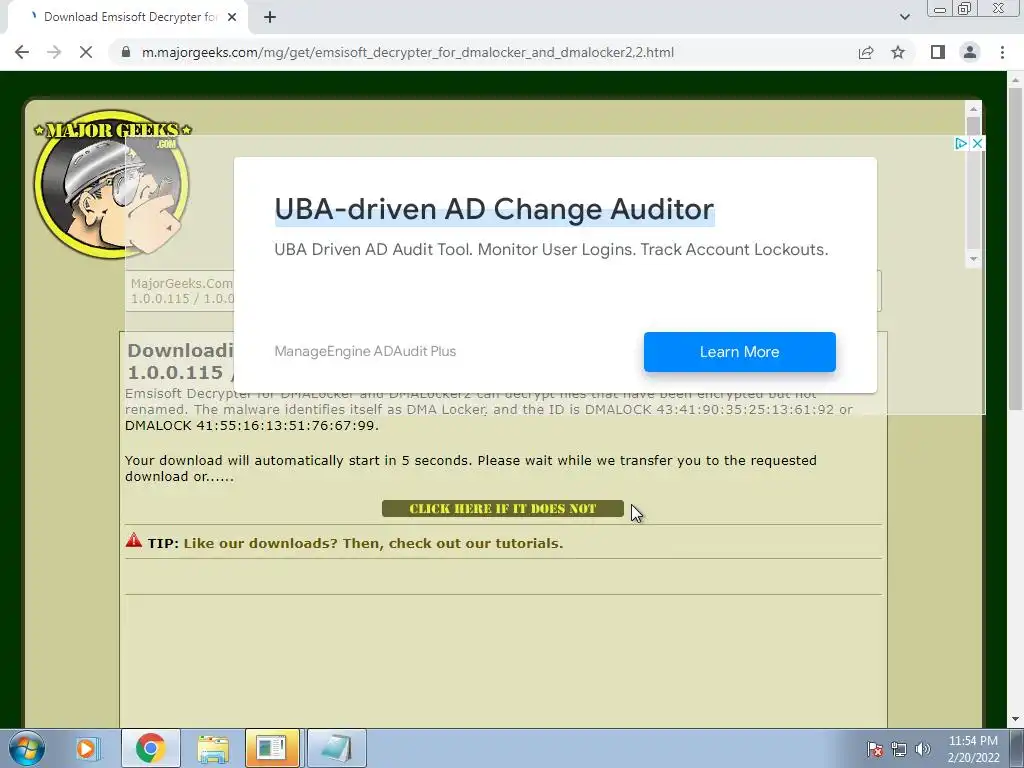Viewport: 1024px width, 768px height.
Task: Open the check out our tutorials link
Action: (x=374, y=543)
